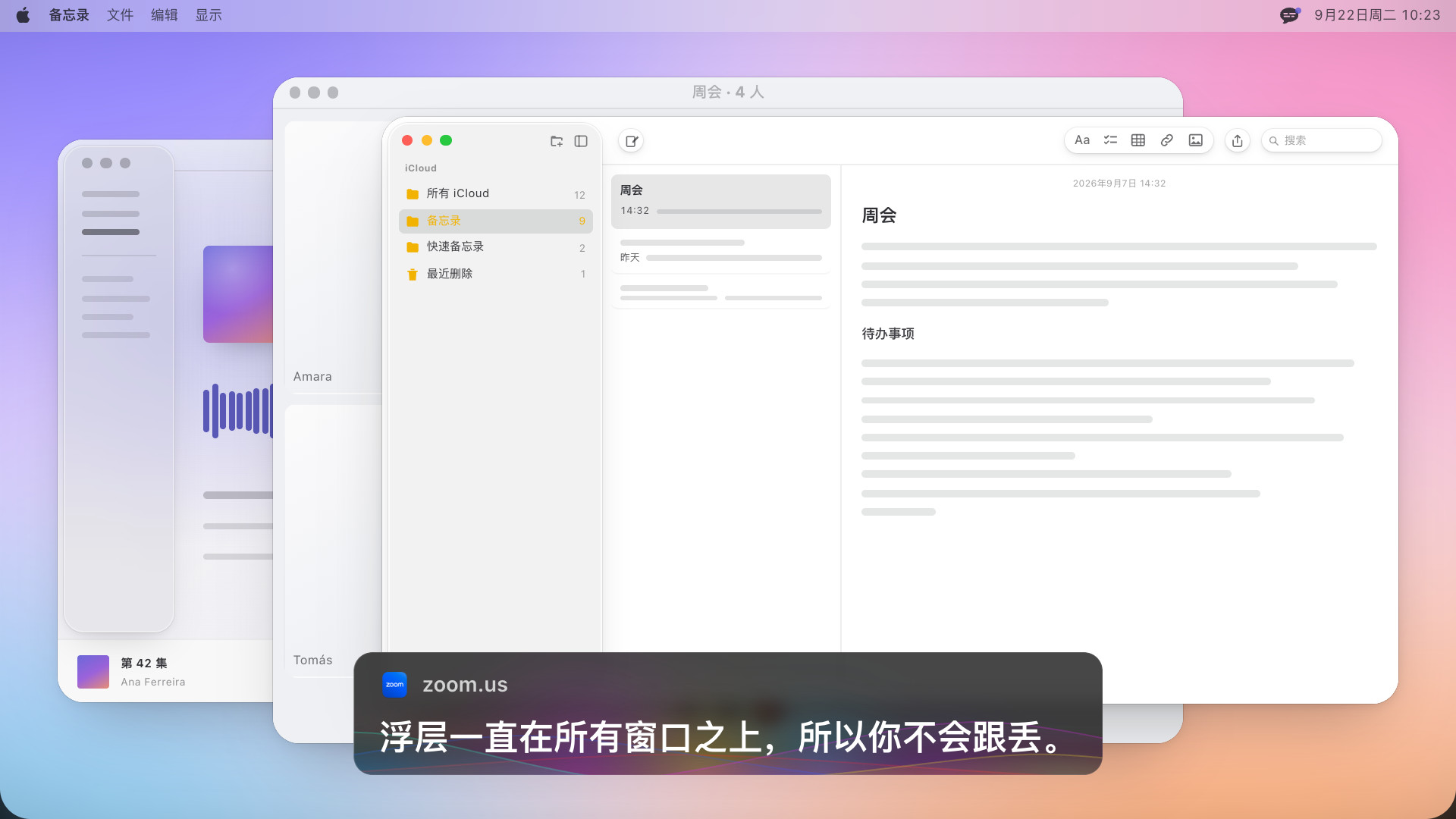Open the note dated 昨天

(721, 252)
